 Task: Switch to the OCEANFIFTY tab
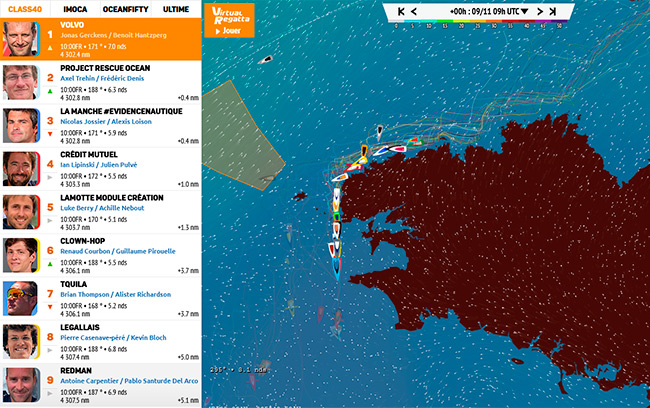click(126, 9)
